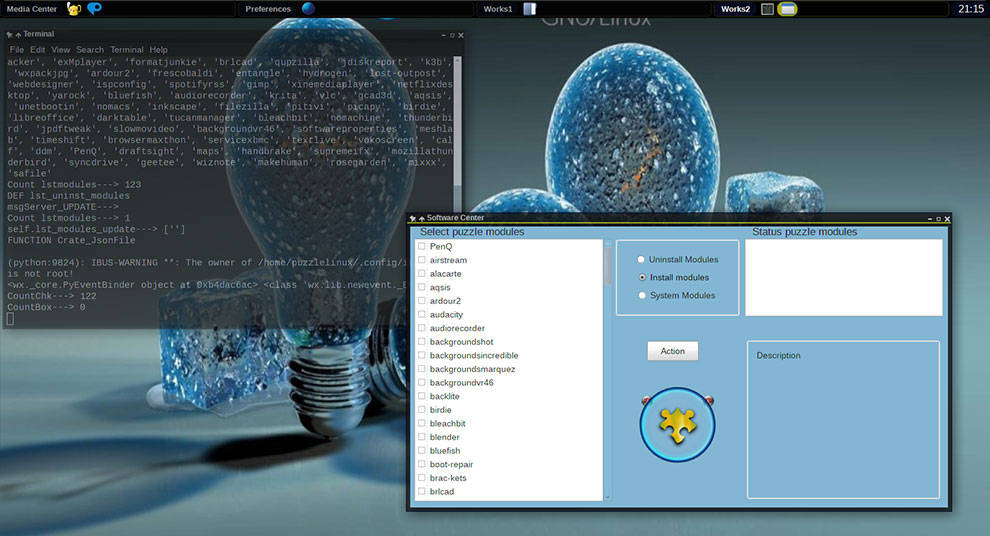Minimize the Software Center window
This screenshot has width=990, height=536.
click(930, 219)
